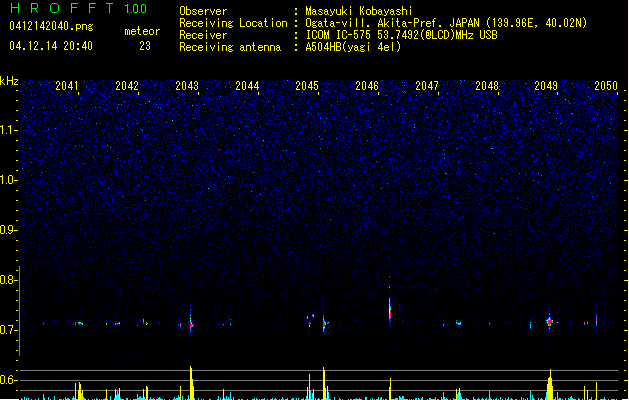Click the bright meteor echo near 2049
This screenshot has width=629, height=400.
(x=550, y=321)
